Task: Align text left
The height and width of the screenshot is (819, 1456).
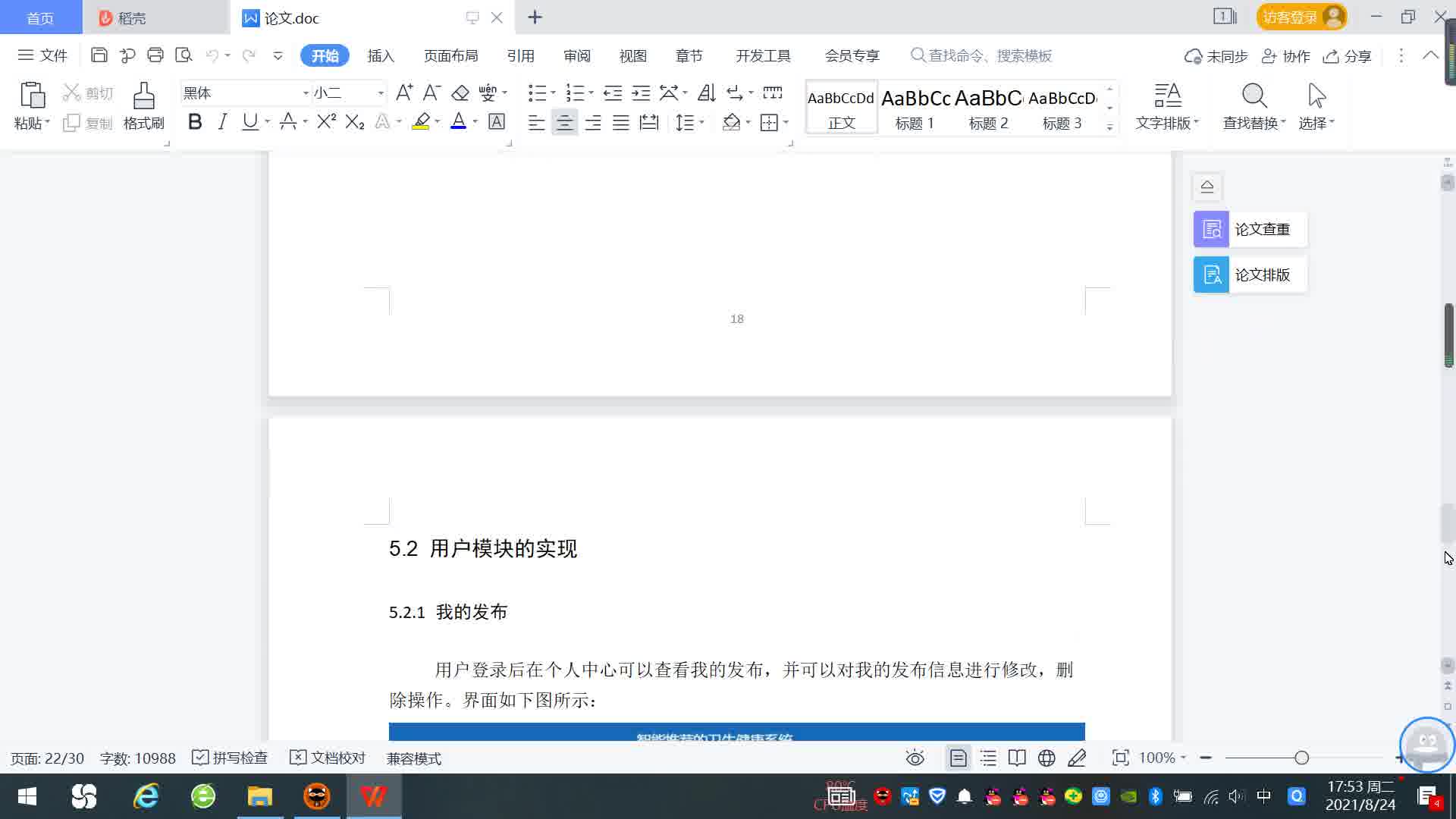Action: tap(536, 122)
